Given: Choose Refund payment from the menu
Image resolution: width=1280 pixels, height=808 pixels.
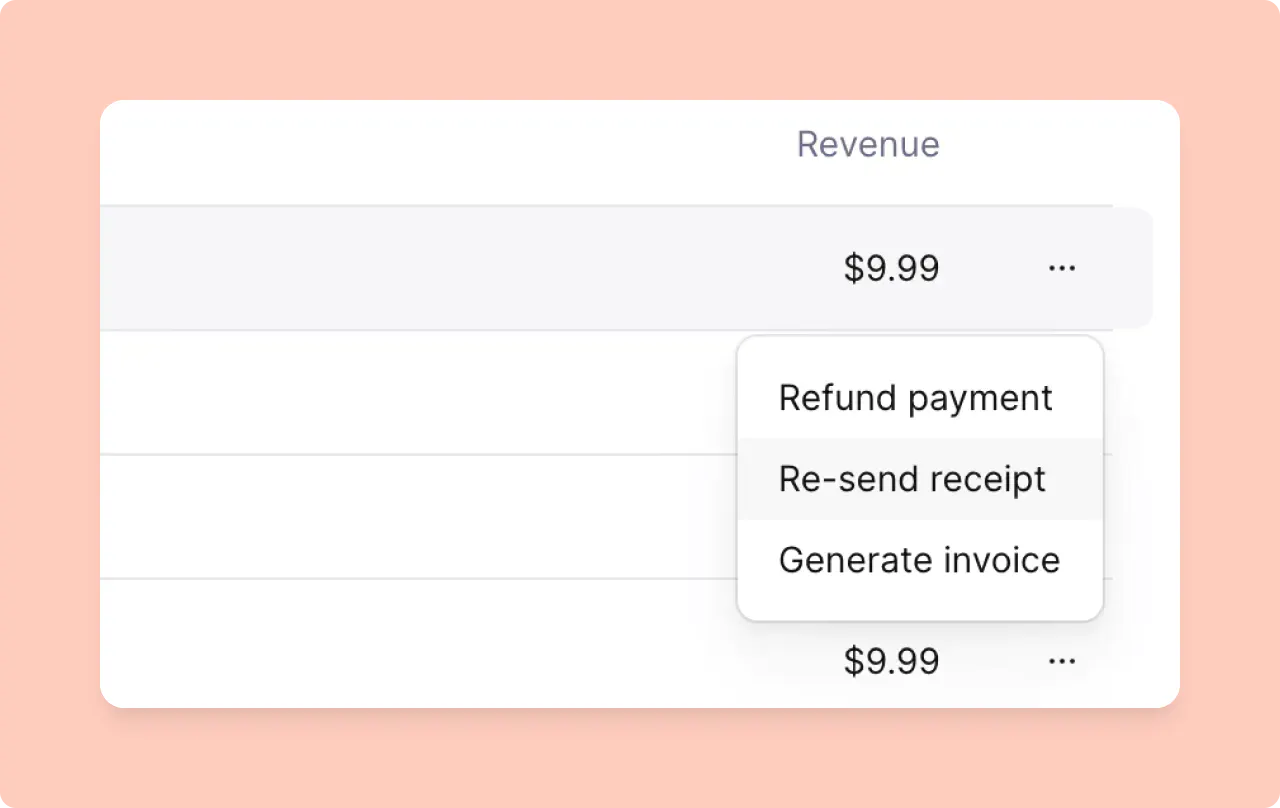Looking at the screenshot, I should [x=915, y=397].
